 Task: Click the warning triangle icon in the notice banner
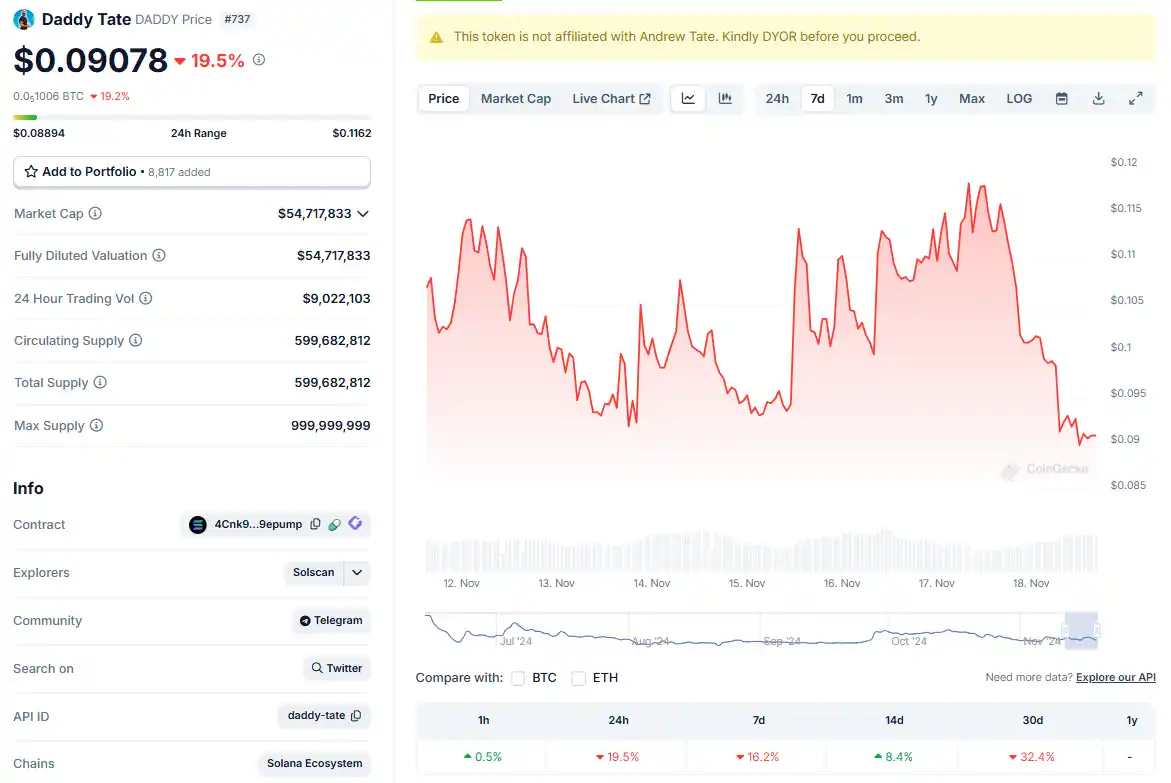point(437,37)
